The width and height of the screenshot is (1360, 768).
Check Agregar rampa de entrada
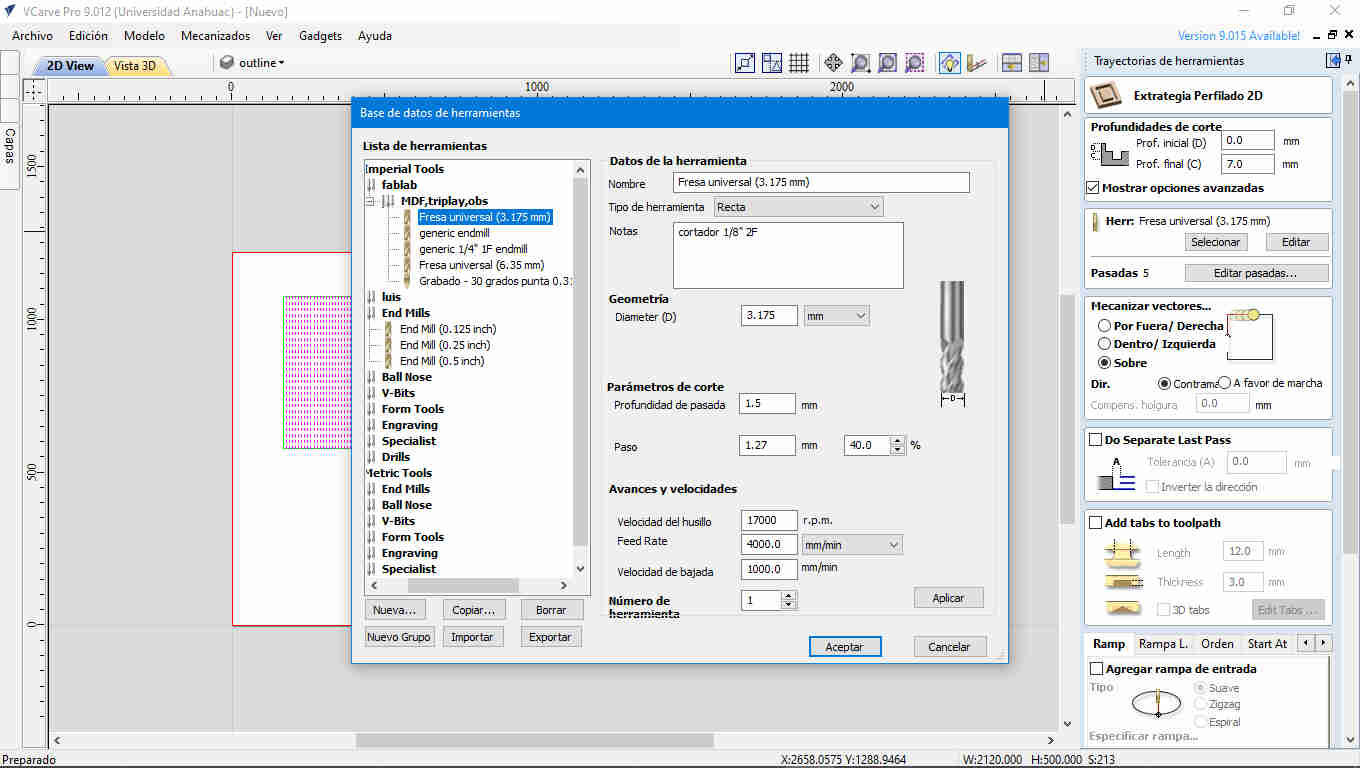(1096, 669)
